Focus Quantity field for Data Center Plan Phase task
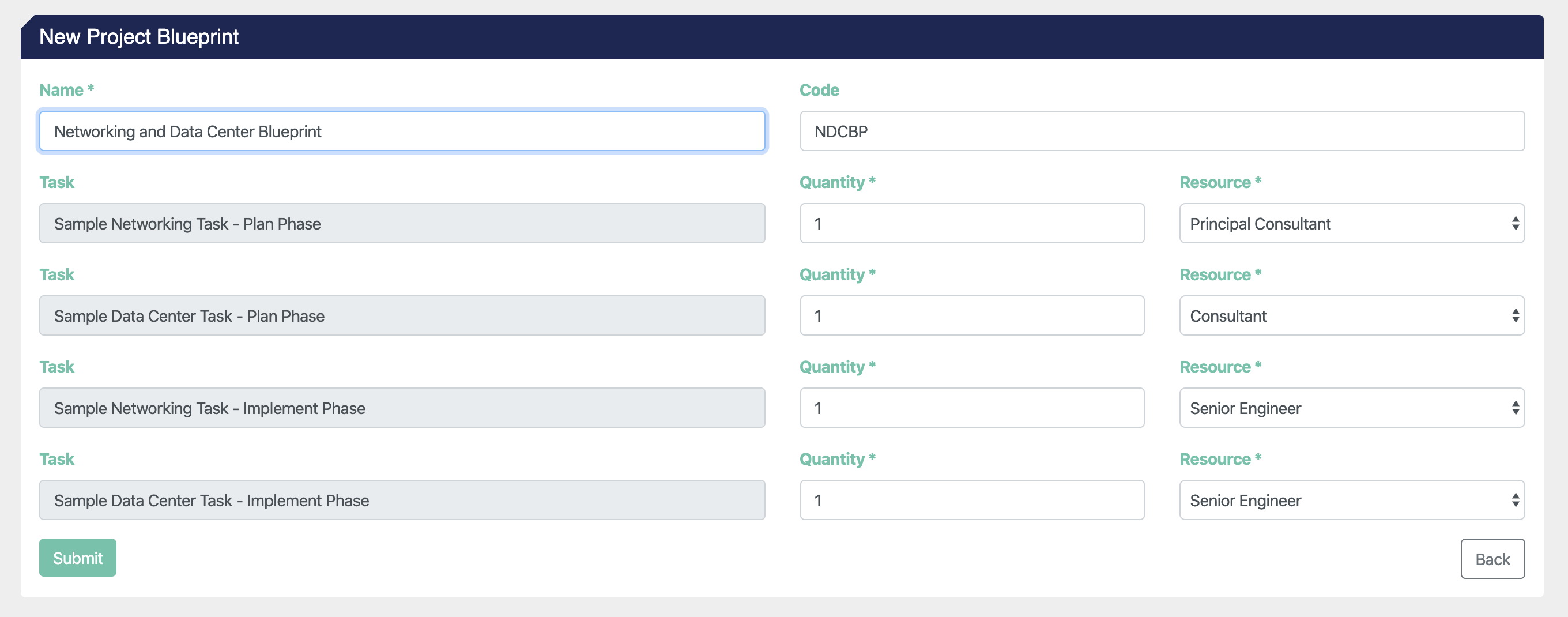1568x617 pixels. click(972, 315)
